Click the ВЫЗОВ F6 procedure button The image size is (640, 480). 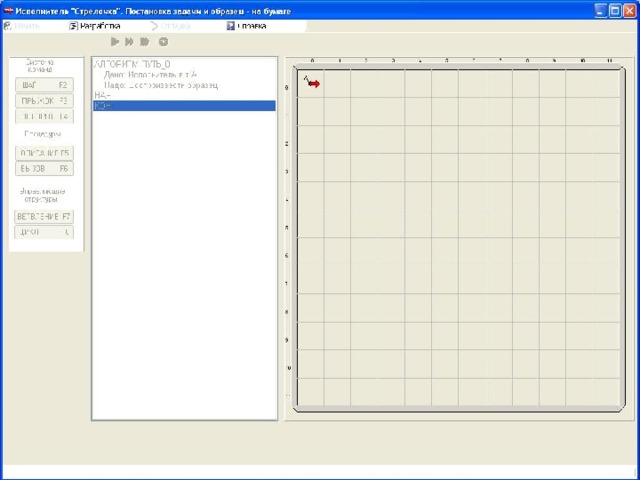pyautogui.click(x=44, y=169)
